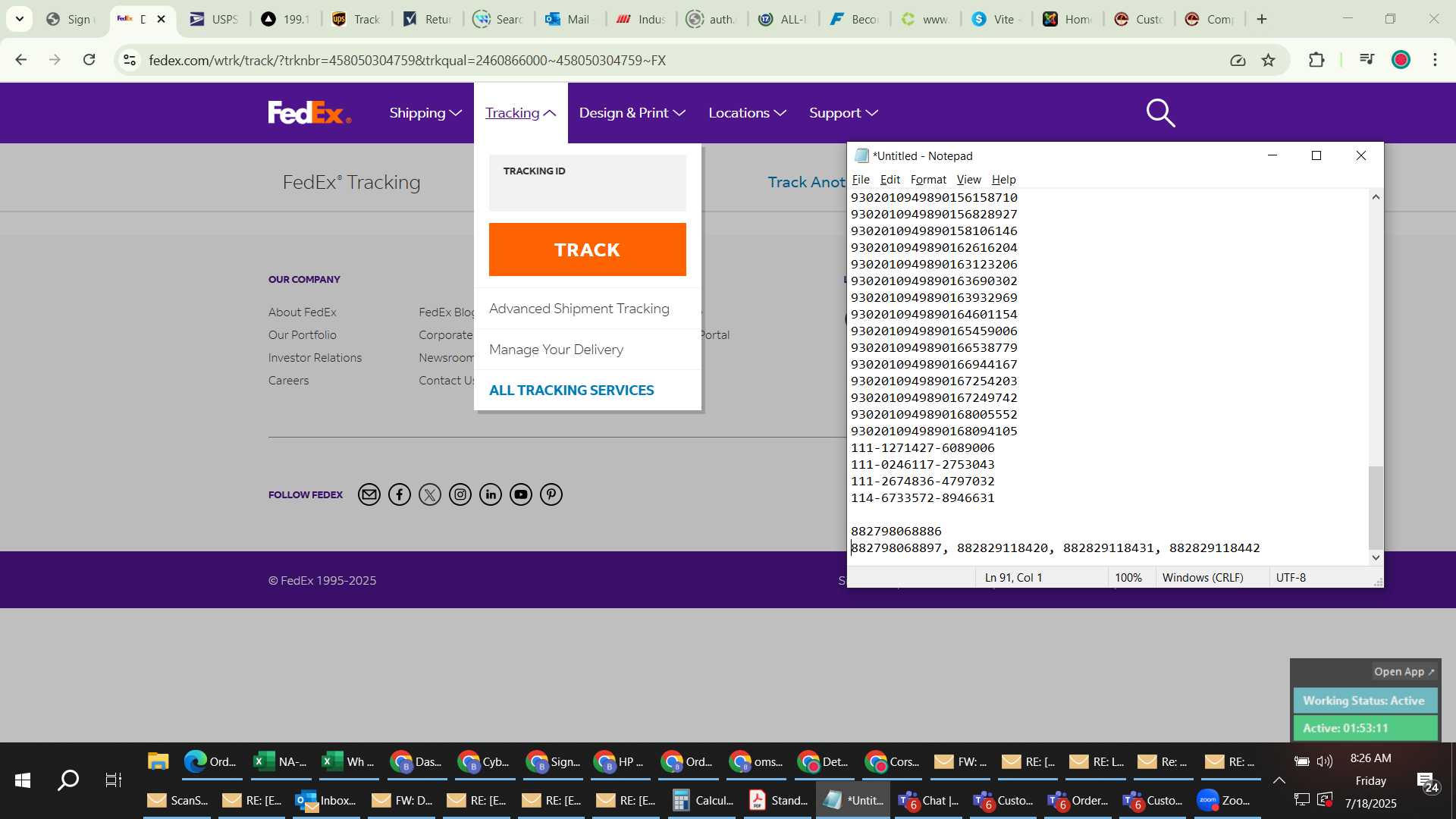Switch to the Mail browser tab
The width and height of the screenshot is (1456, 819).
[568, 19]
